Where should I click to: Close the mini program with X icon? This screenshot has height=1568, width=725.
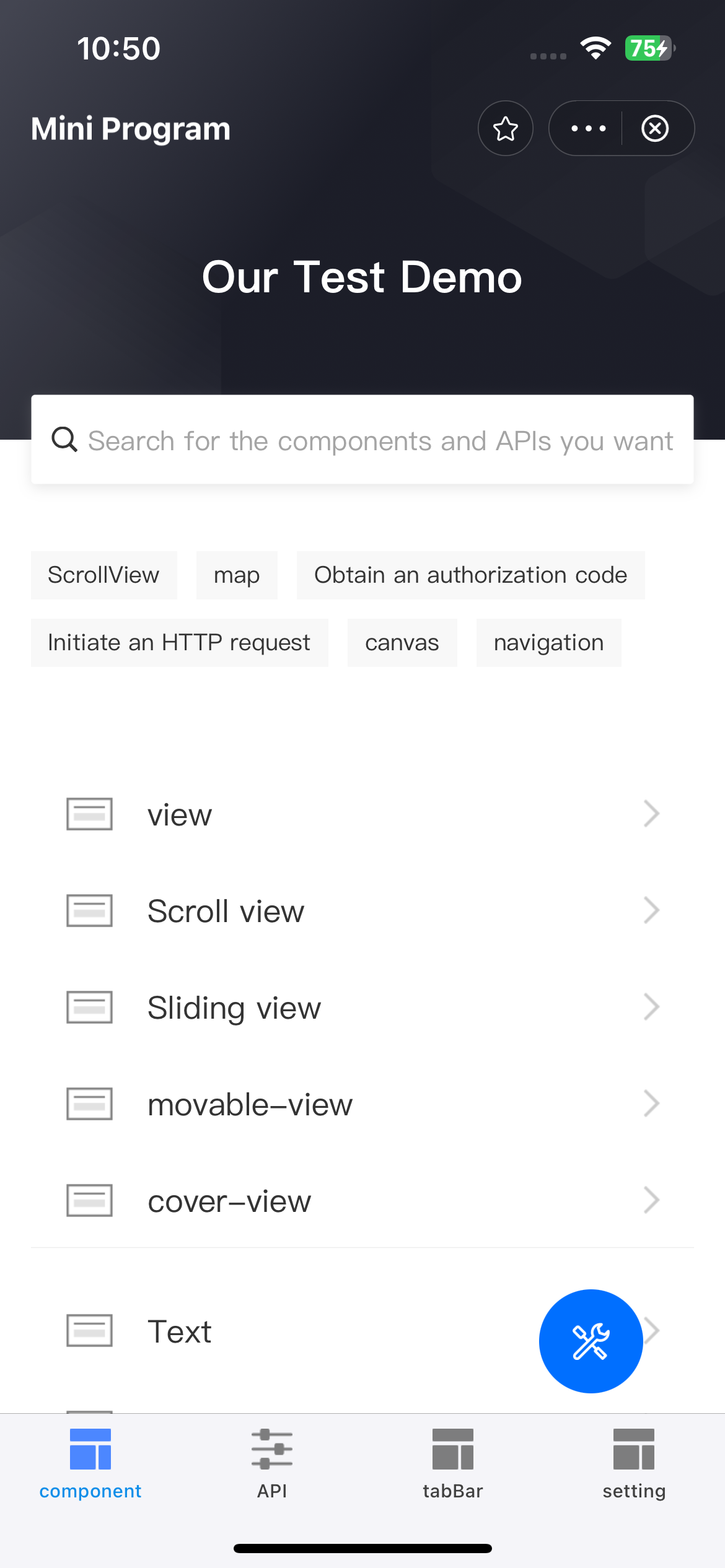[655, 129]
